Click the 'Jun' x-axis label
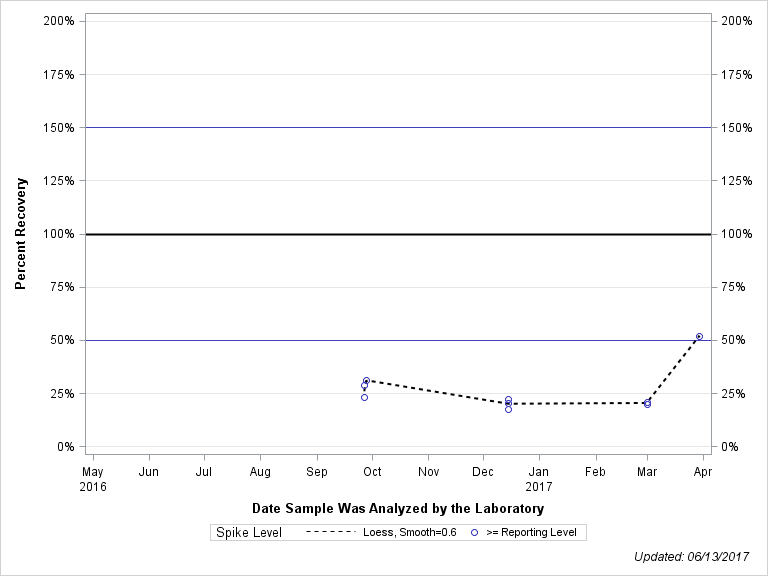This screenshot has width=768, height=576. (149, 472)
